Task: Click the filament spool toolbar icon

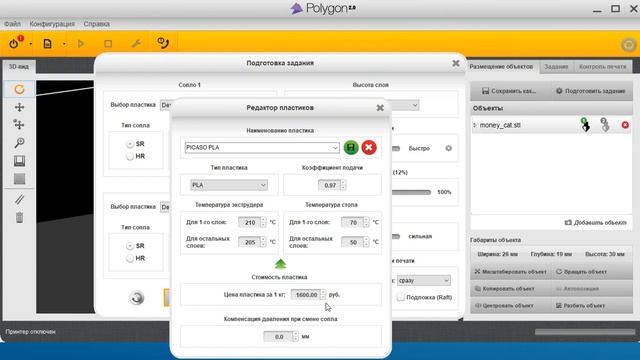Action: click(163, 43)
